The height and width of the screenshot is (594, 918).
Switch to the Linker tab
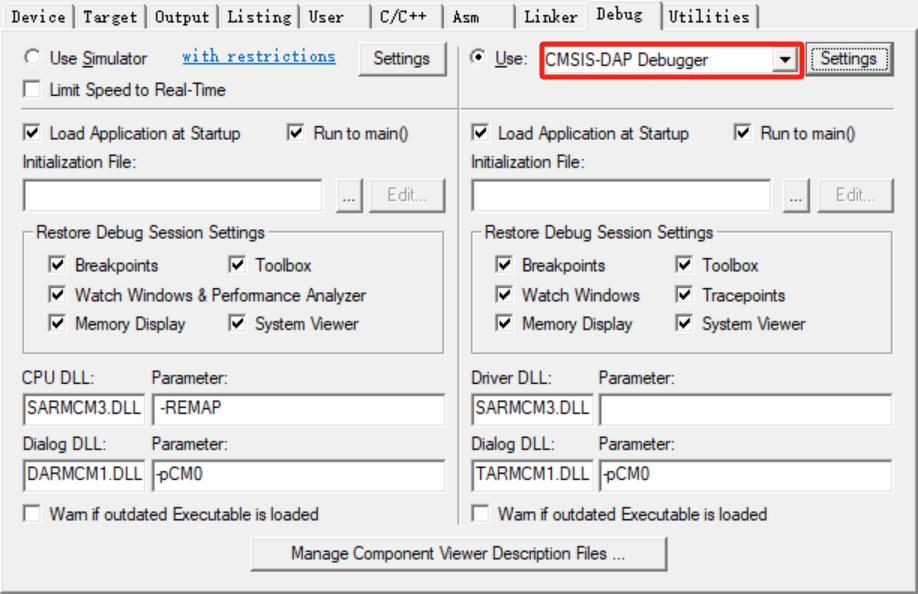551,17
